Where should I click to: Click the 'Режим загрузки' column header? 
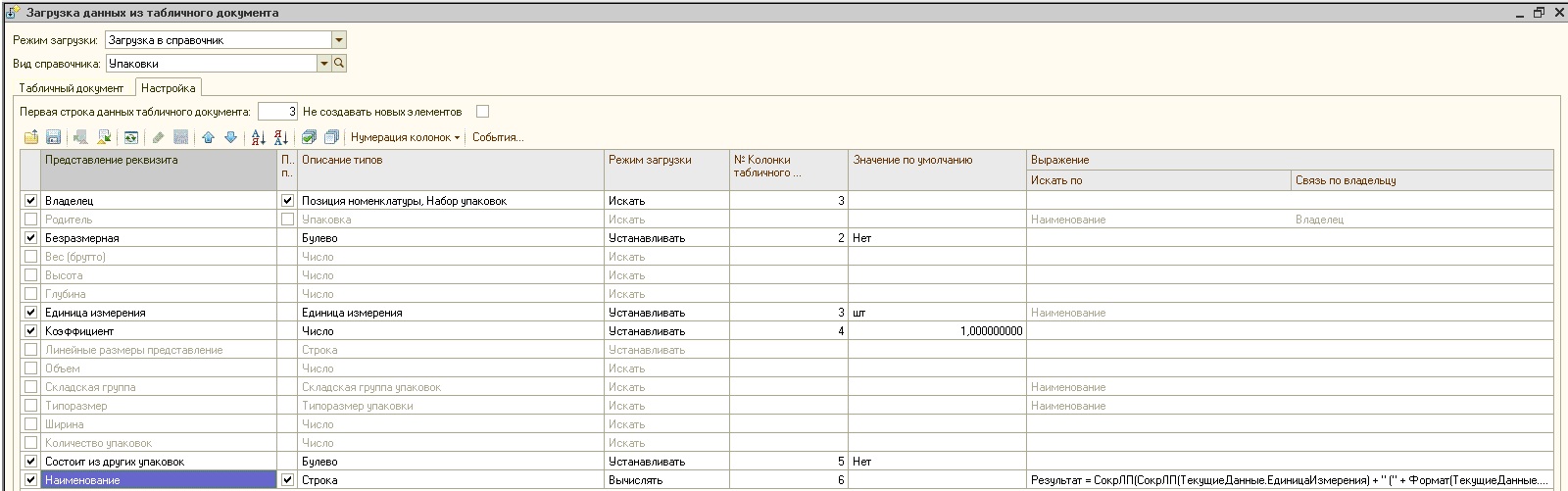[667, 170]
